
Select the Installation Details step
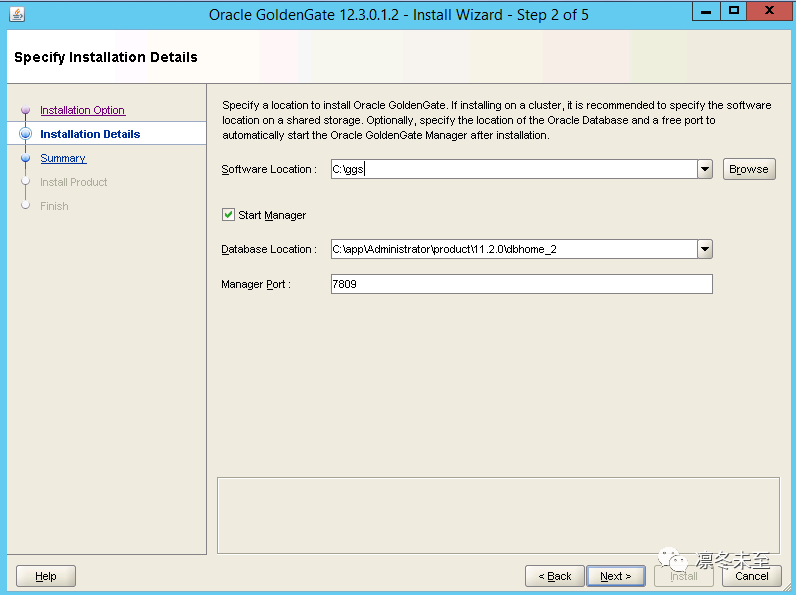(x=90, y=134)
